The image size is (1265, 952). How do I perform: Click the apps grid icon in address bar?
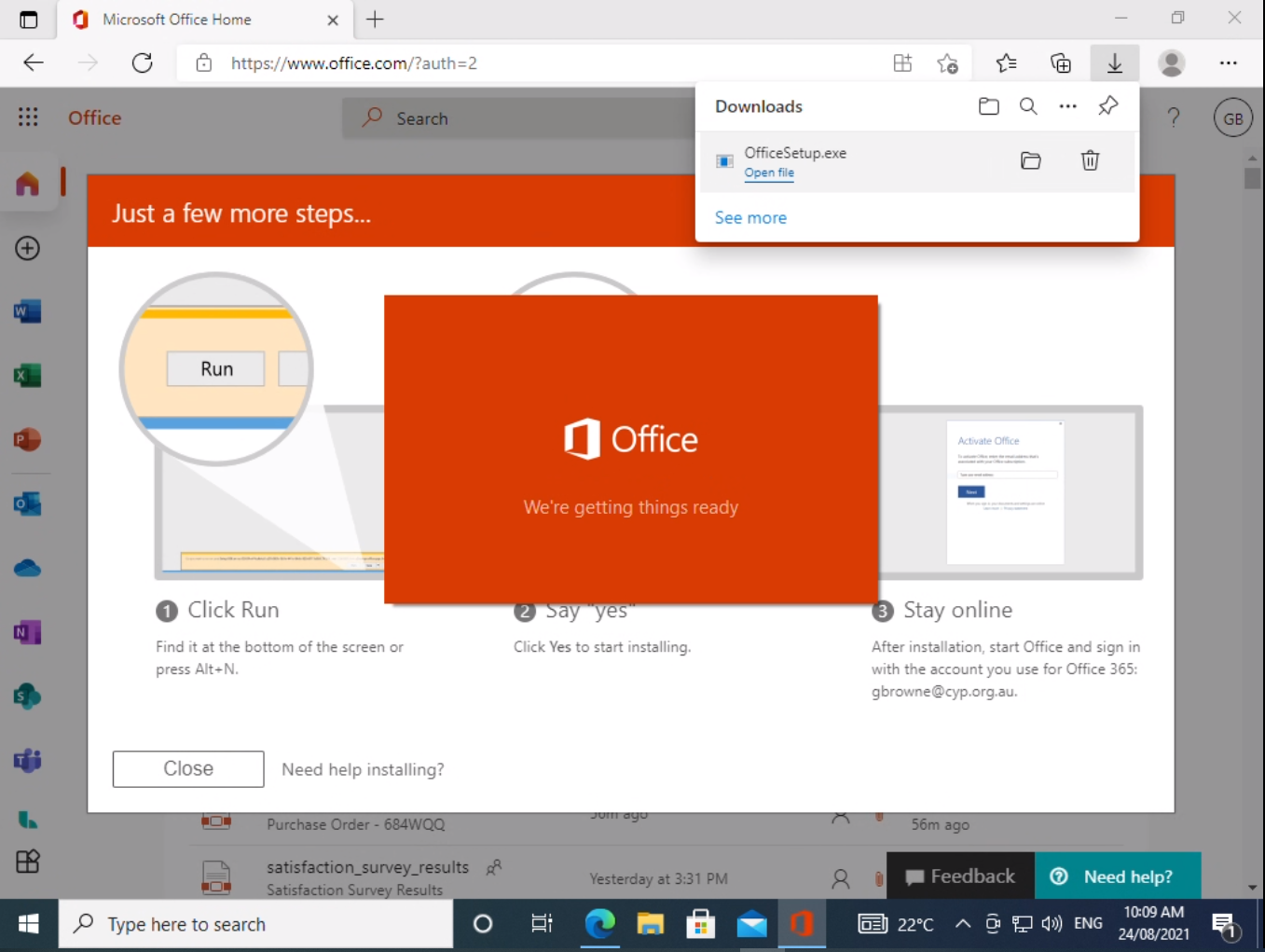[902, 63]
